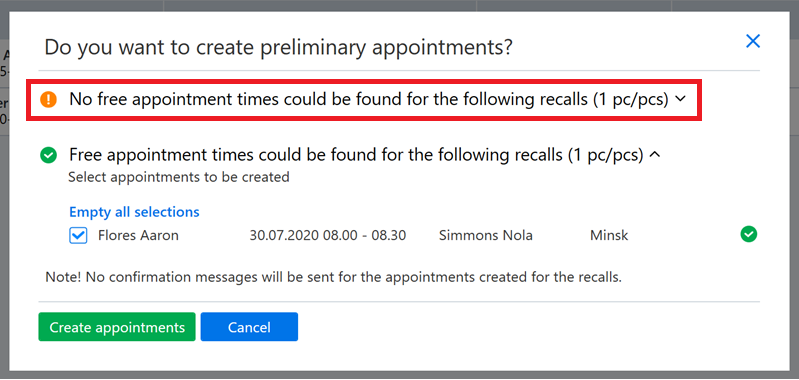Image resolution: width=799 pixels, height=380 pixels.
Task: Uncheck the Flores Aaron checkbox
Action: click(77, 235)
